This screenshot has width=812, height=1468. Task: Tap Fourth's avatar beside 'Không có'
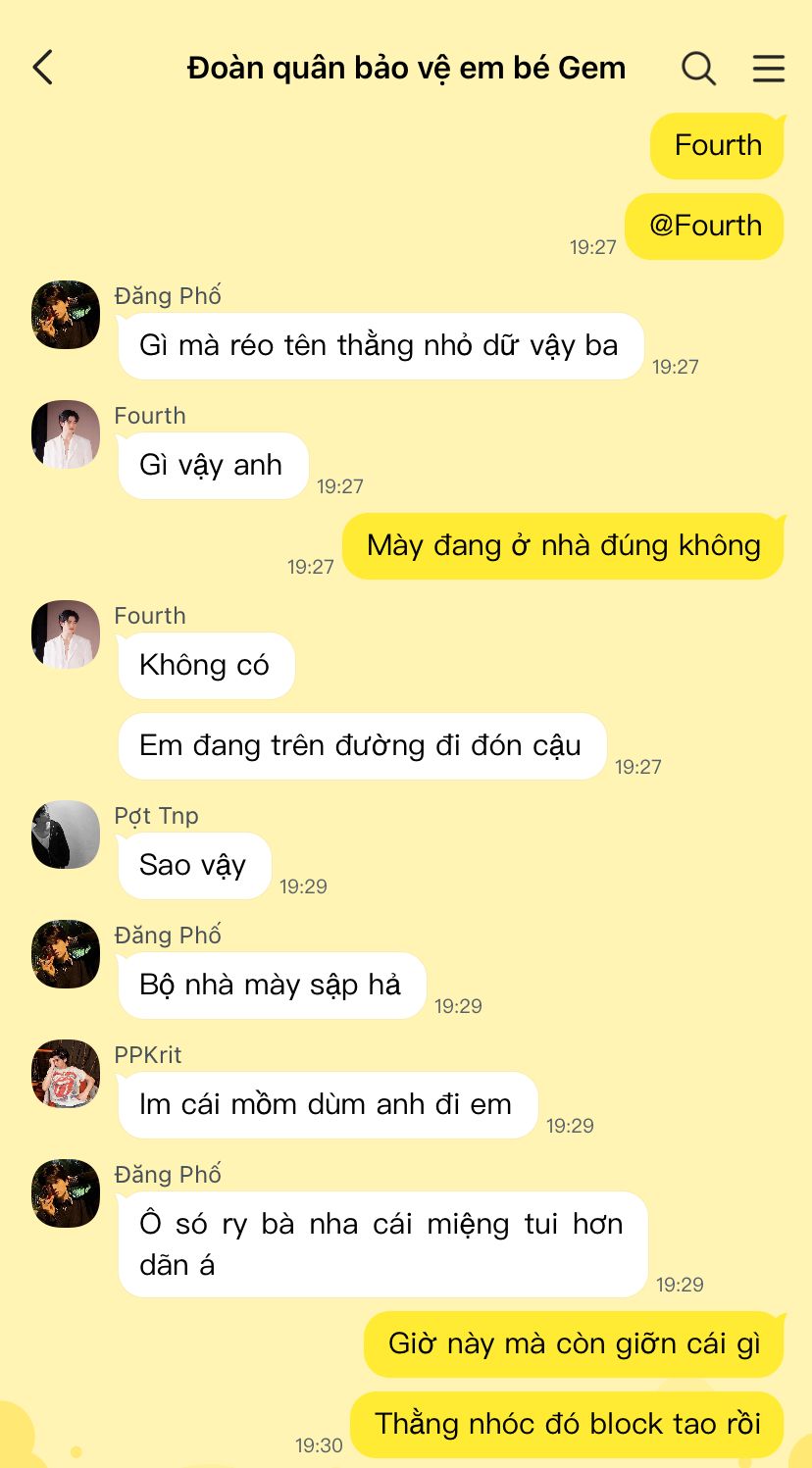point(66,634)
